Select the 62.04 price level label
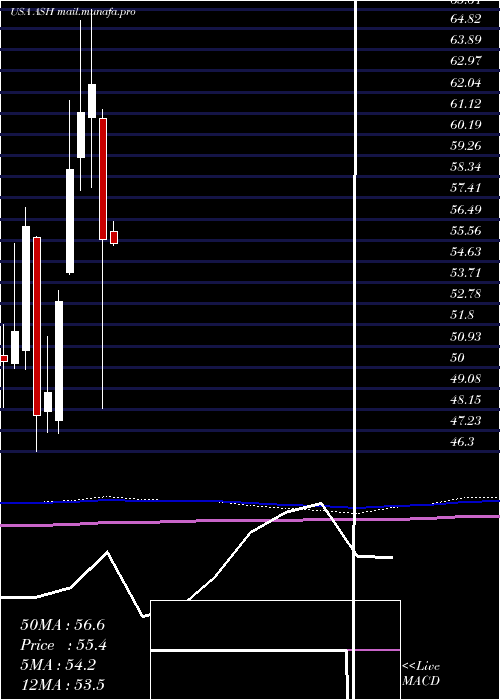 point(466,82)
